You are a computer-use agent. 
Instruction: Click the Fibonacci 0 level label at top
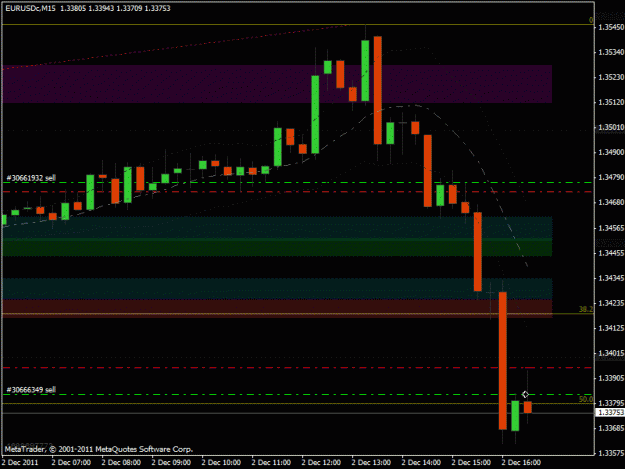(591, 20)
